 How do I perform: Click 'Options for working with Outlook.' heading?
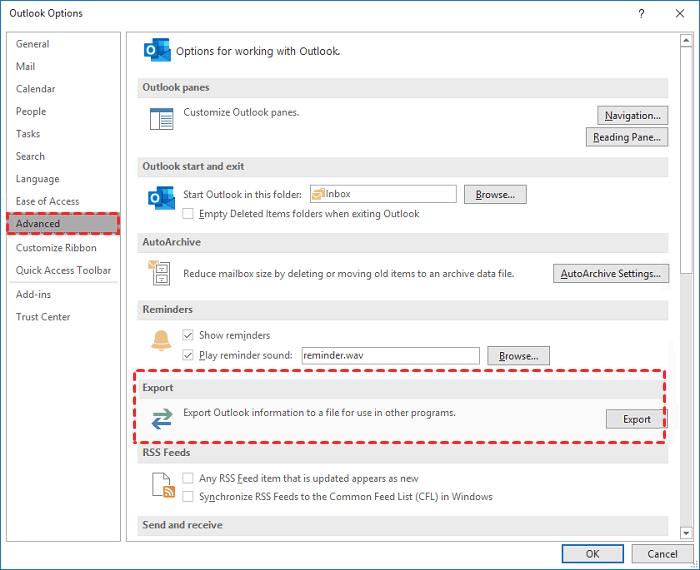[258, 51]
